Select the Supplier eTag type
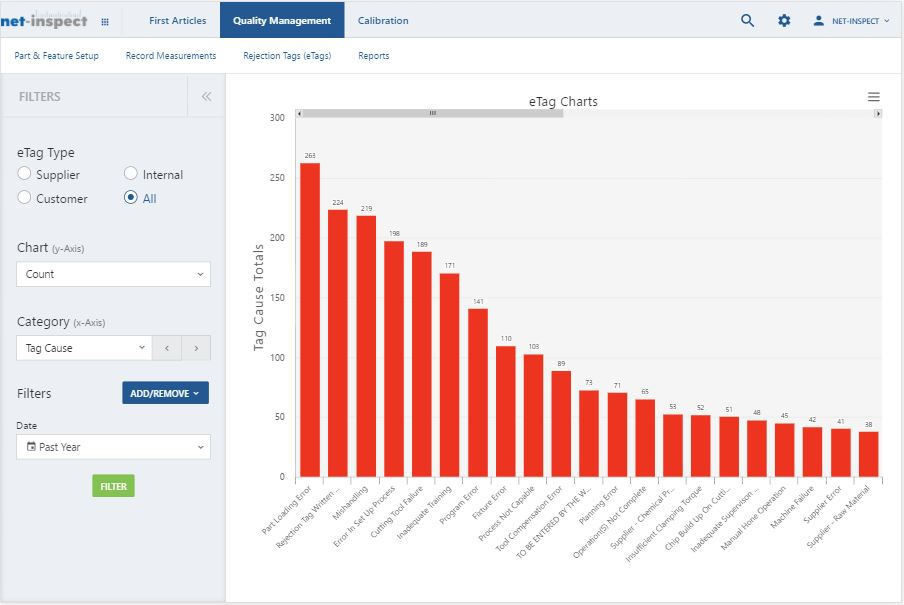This screenshot has width=904, height=605. point(26,174)
